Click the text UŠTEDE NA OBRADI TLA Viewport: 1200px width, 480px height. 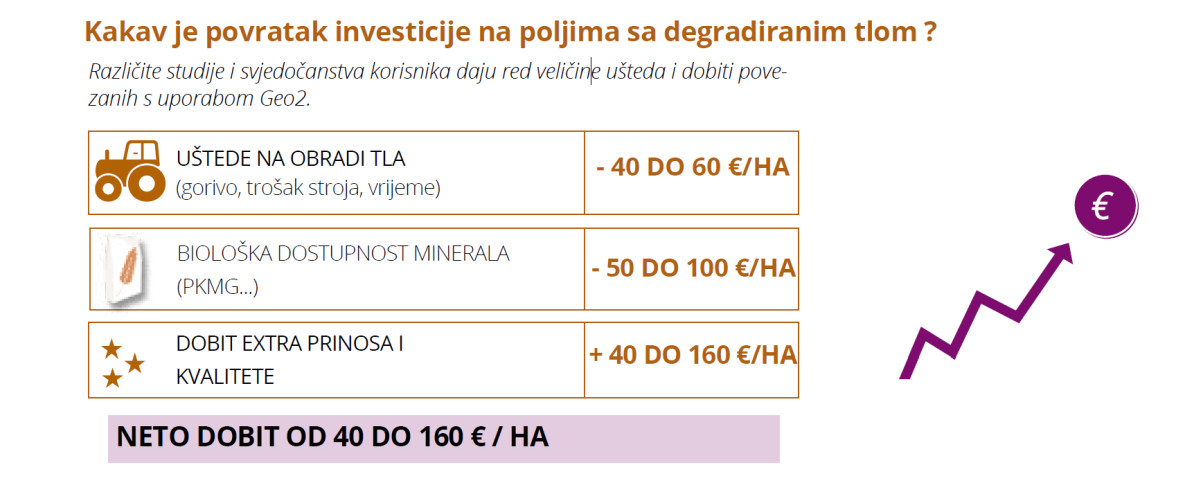pyautogui.click(x=291, y=159)
